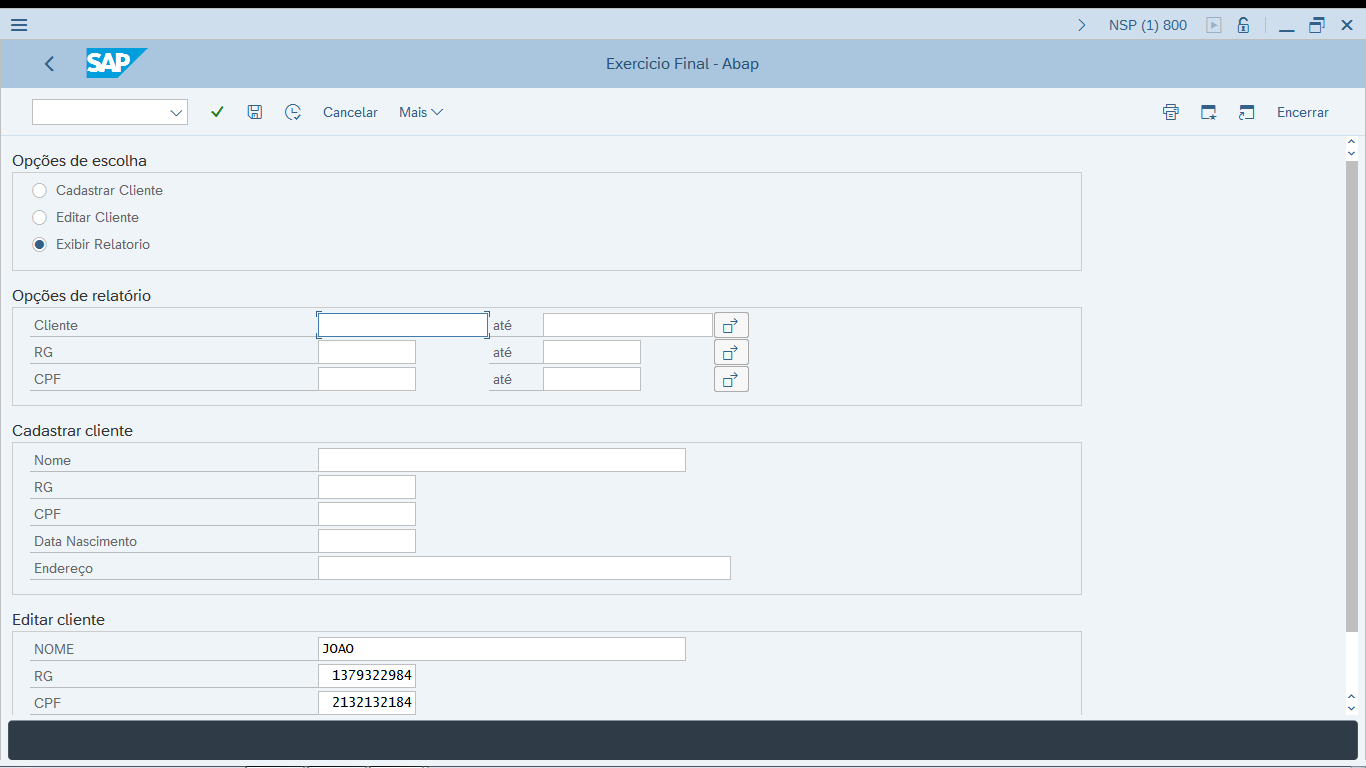This screenshot has height=768, width=1366.
Task: Go back with the back arrow icon
Action: (49, 63)
